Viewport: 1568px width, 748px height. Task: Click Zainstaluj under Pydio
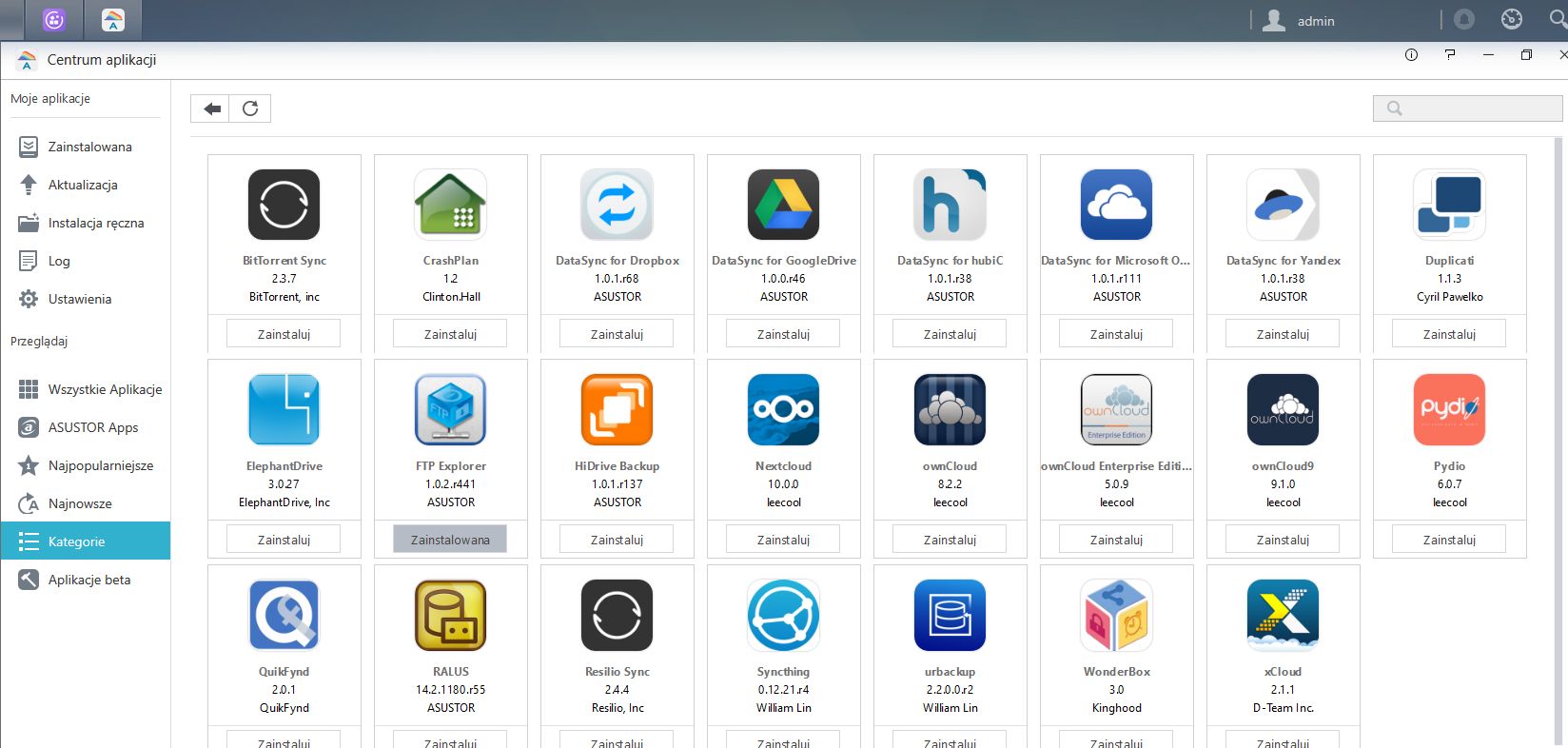(1449, 540)
